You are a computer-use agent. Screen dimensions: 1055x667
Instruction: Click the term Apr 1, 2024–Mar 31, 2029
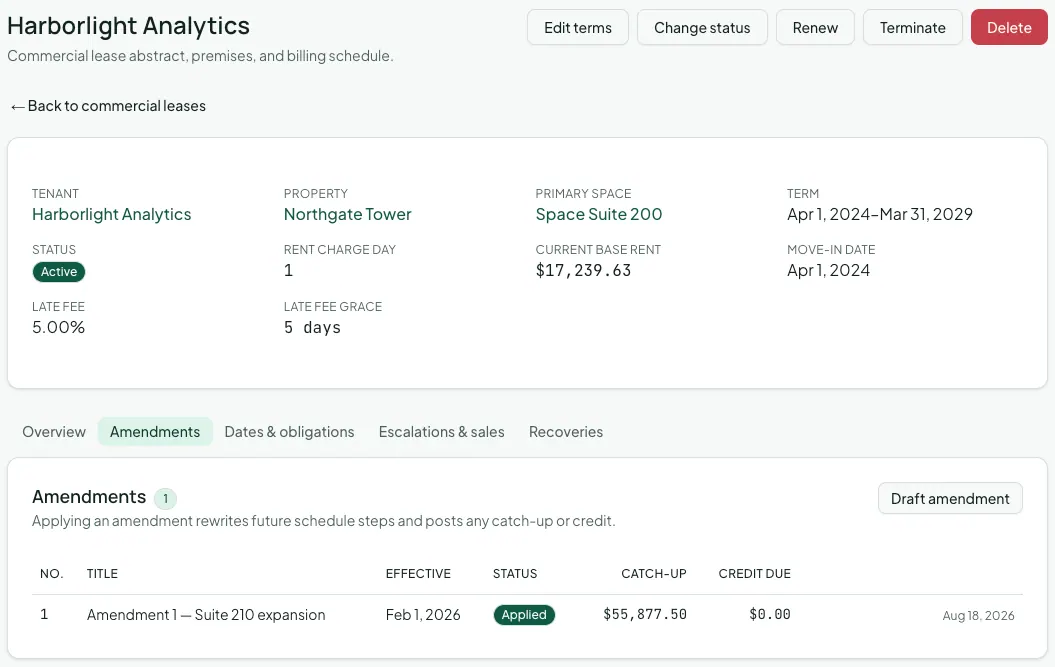(x=880, y=214)
